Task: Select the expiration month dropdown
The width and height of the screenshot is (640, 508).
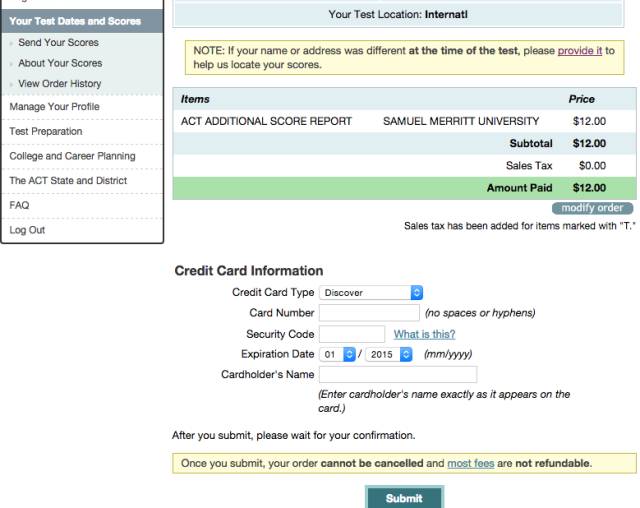Action: click(338, 354)
